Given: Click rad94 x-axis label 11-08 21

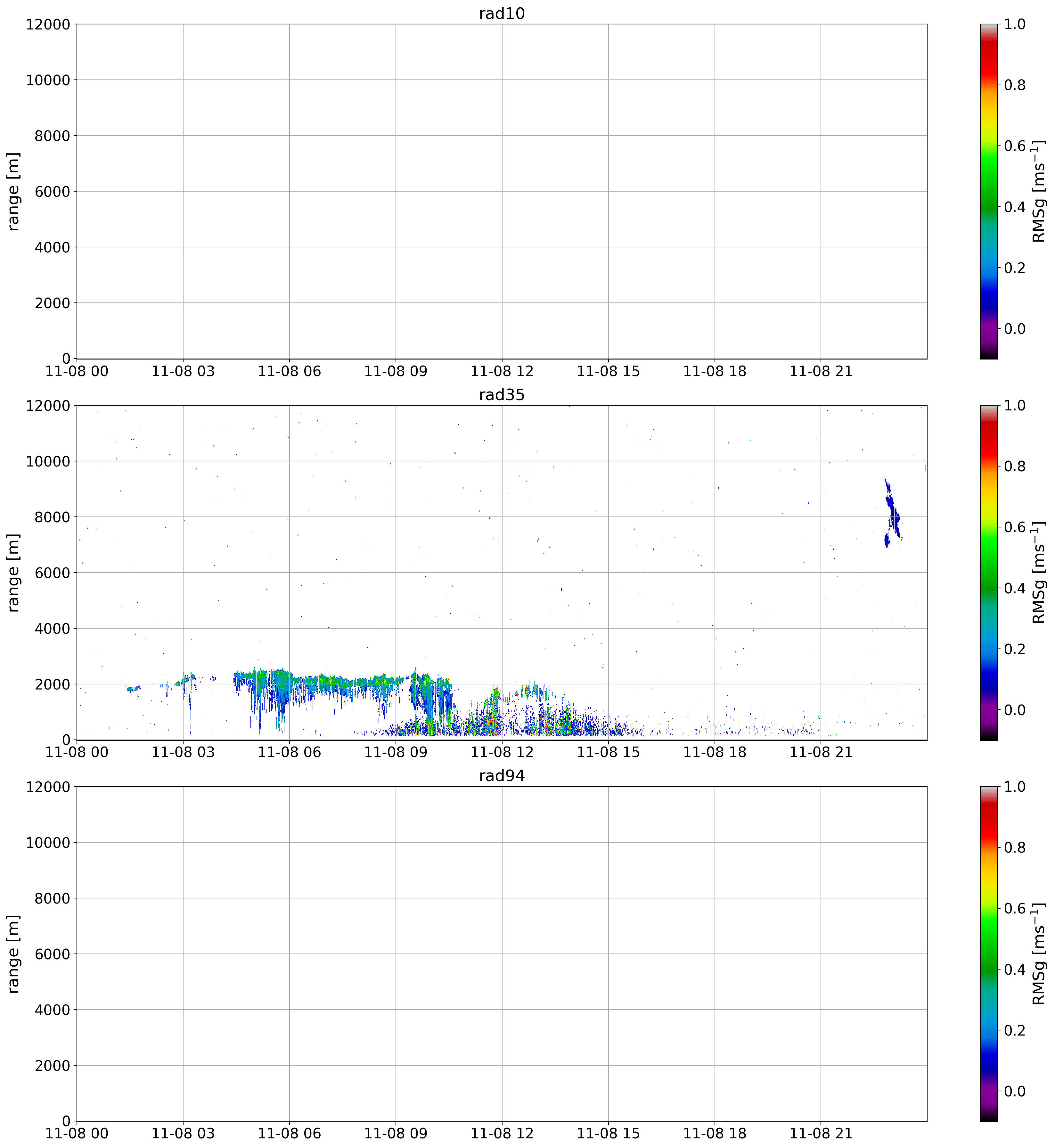Looking at the screenshot, I should [820, 1133].
